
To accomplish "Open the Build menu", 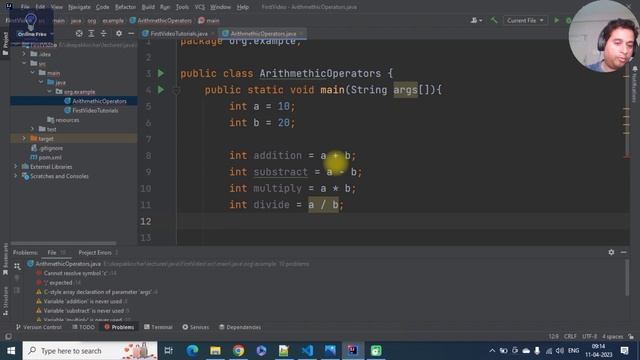I will click(x=148, y=7).
